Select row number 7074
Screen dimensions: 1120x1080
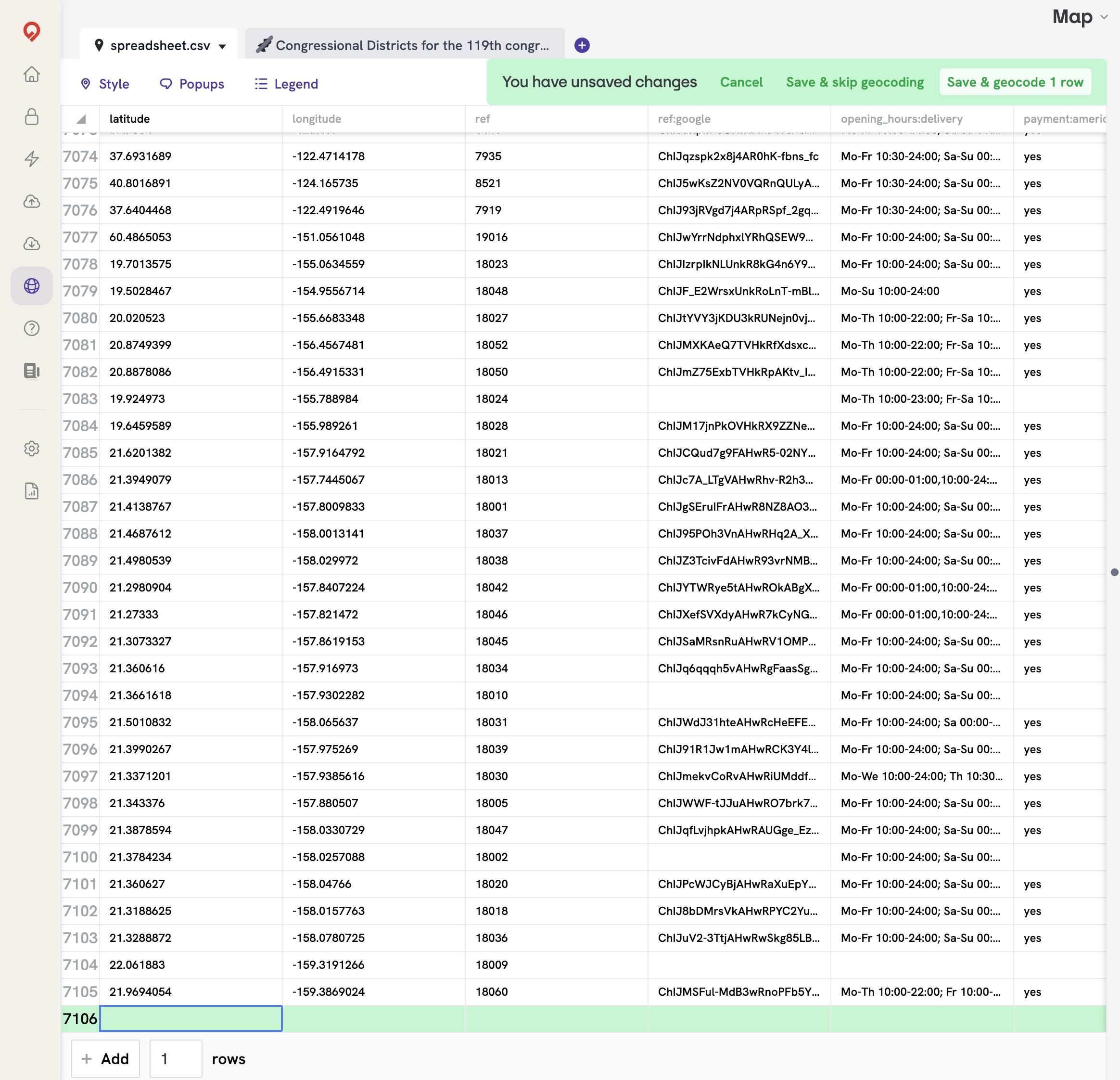[80, 156]
